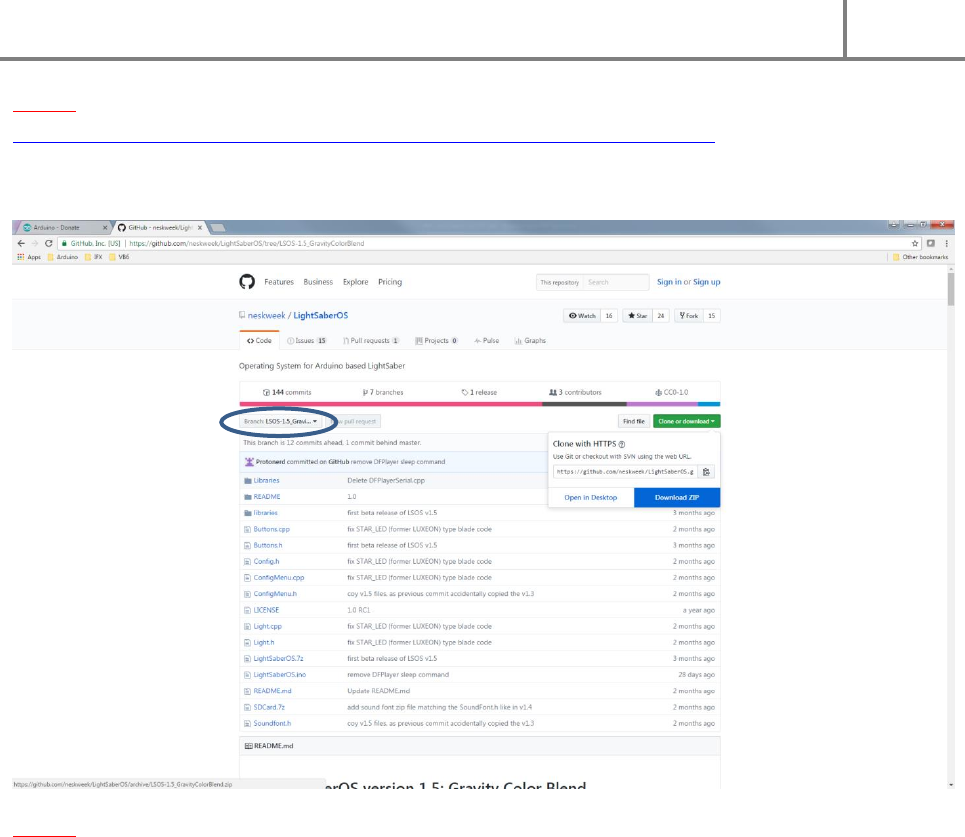The image size is (965, 837).
Task: Open the ConfigMenu.cpp file
Action: pos(279,578)
